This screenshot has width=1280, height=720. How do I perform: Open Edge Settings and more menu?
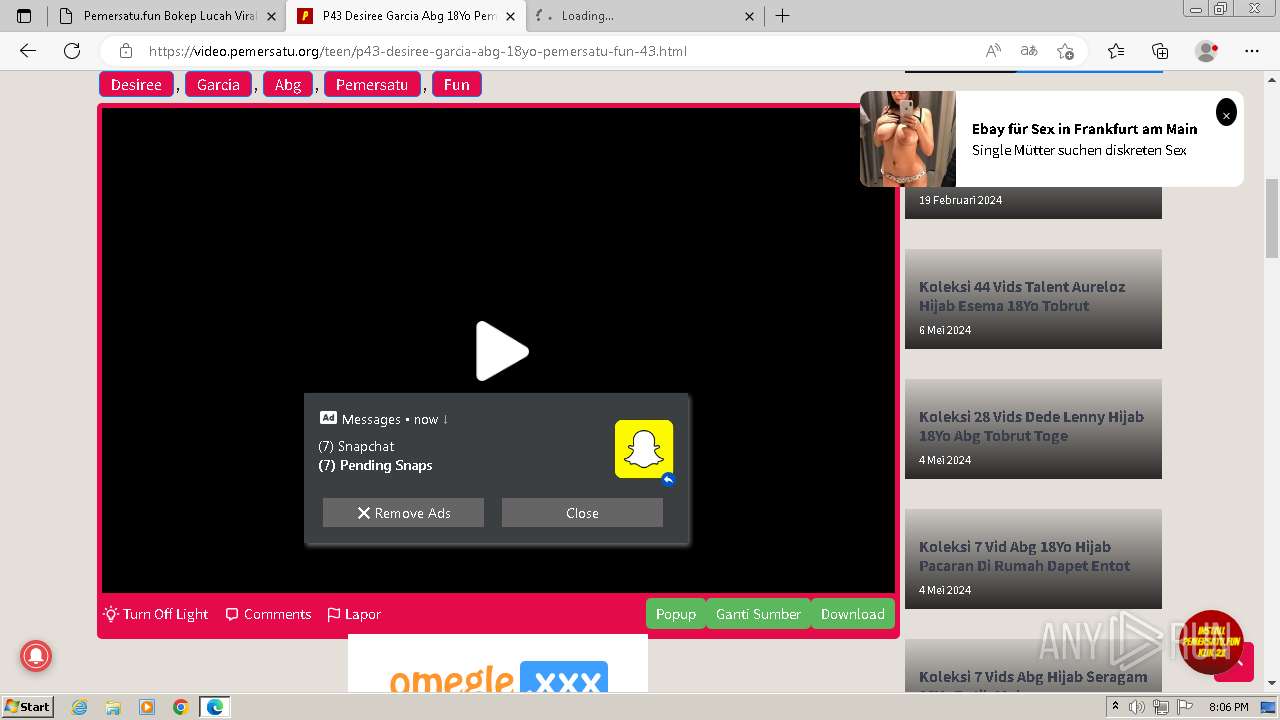tap(1252, 51)
